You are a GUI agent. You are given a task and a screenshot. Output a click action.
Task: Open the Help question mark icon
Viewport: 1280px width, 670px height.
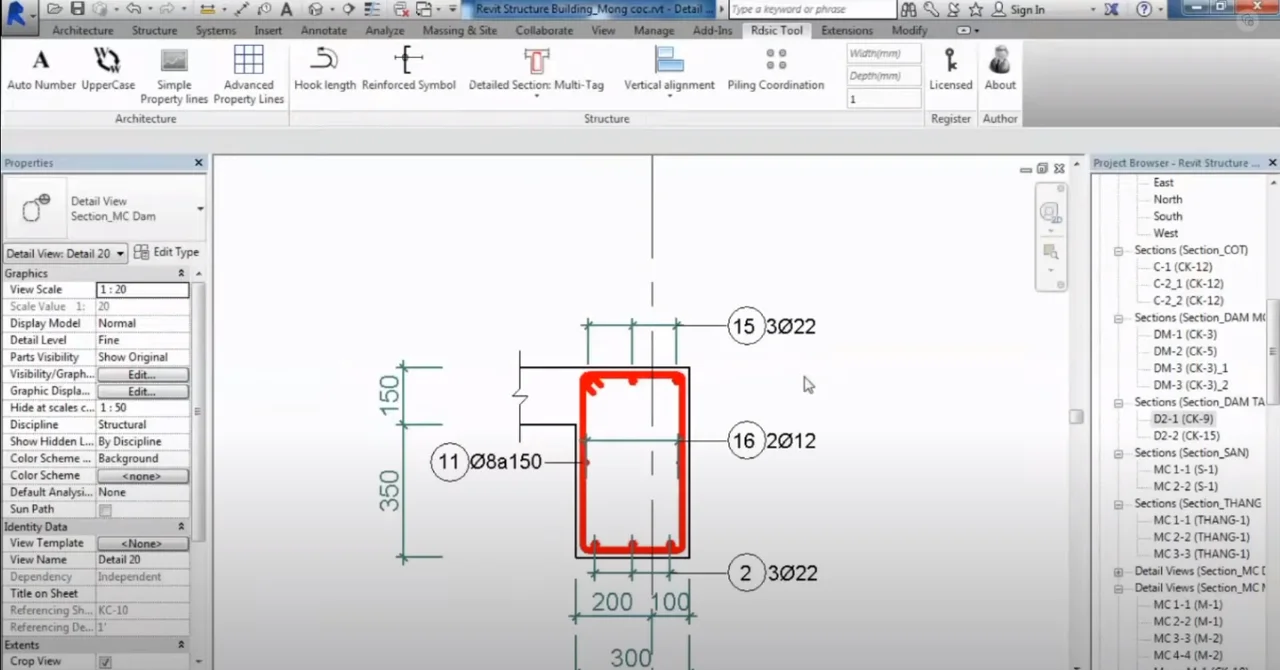tap(1144, 9)
